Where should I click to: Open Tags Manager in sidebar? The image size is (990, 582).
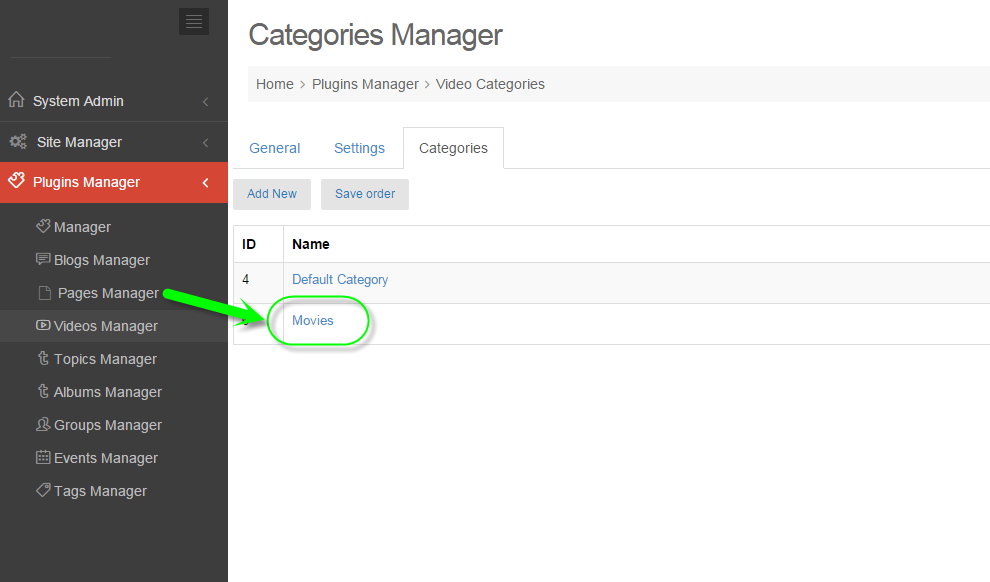tap(100, 491)
